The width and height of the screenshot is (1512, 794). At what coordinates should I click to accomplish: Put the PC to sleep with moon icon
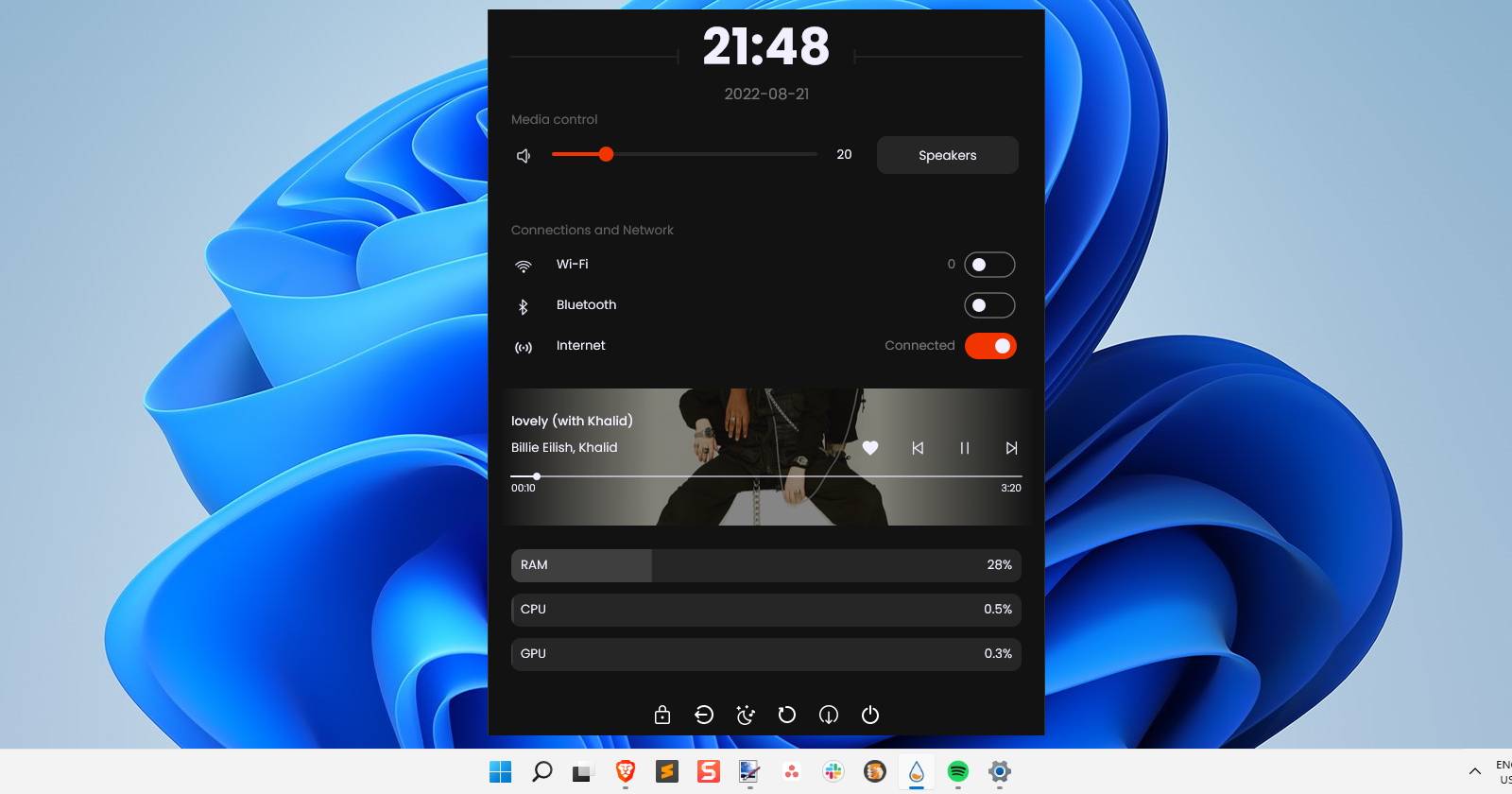coord(746,715)
